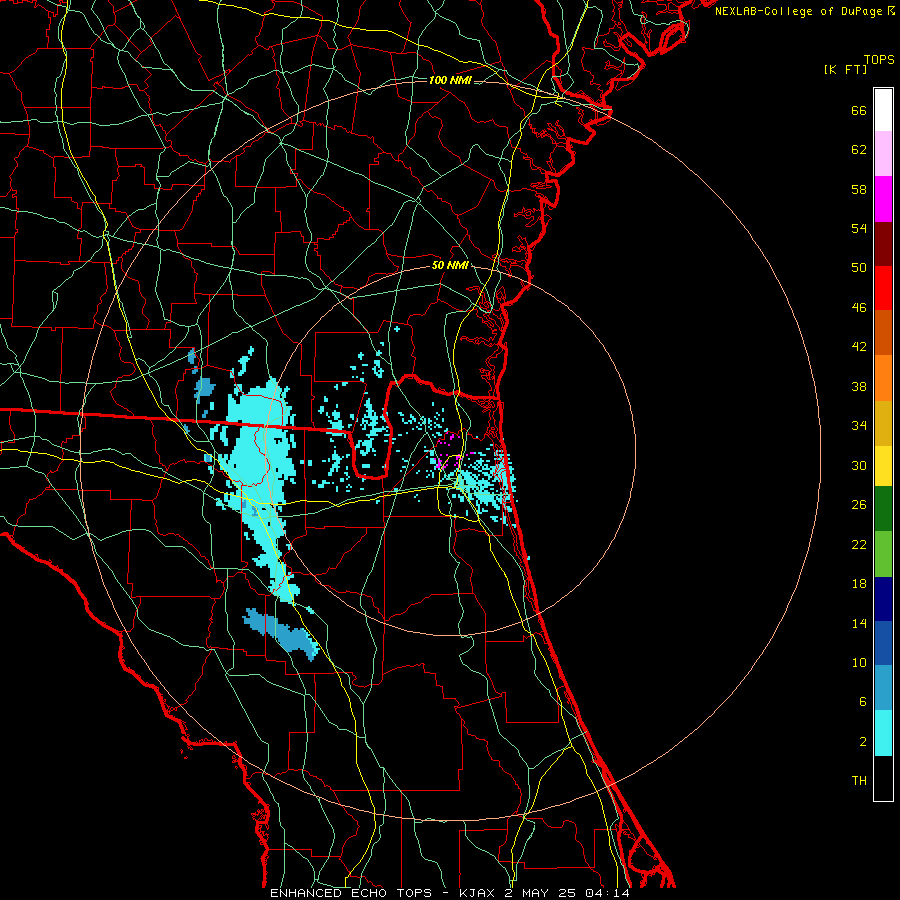Click the yellow 30 kft legend swatch

[x=883, y=466]
